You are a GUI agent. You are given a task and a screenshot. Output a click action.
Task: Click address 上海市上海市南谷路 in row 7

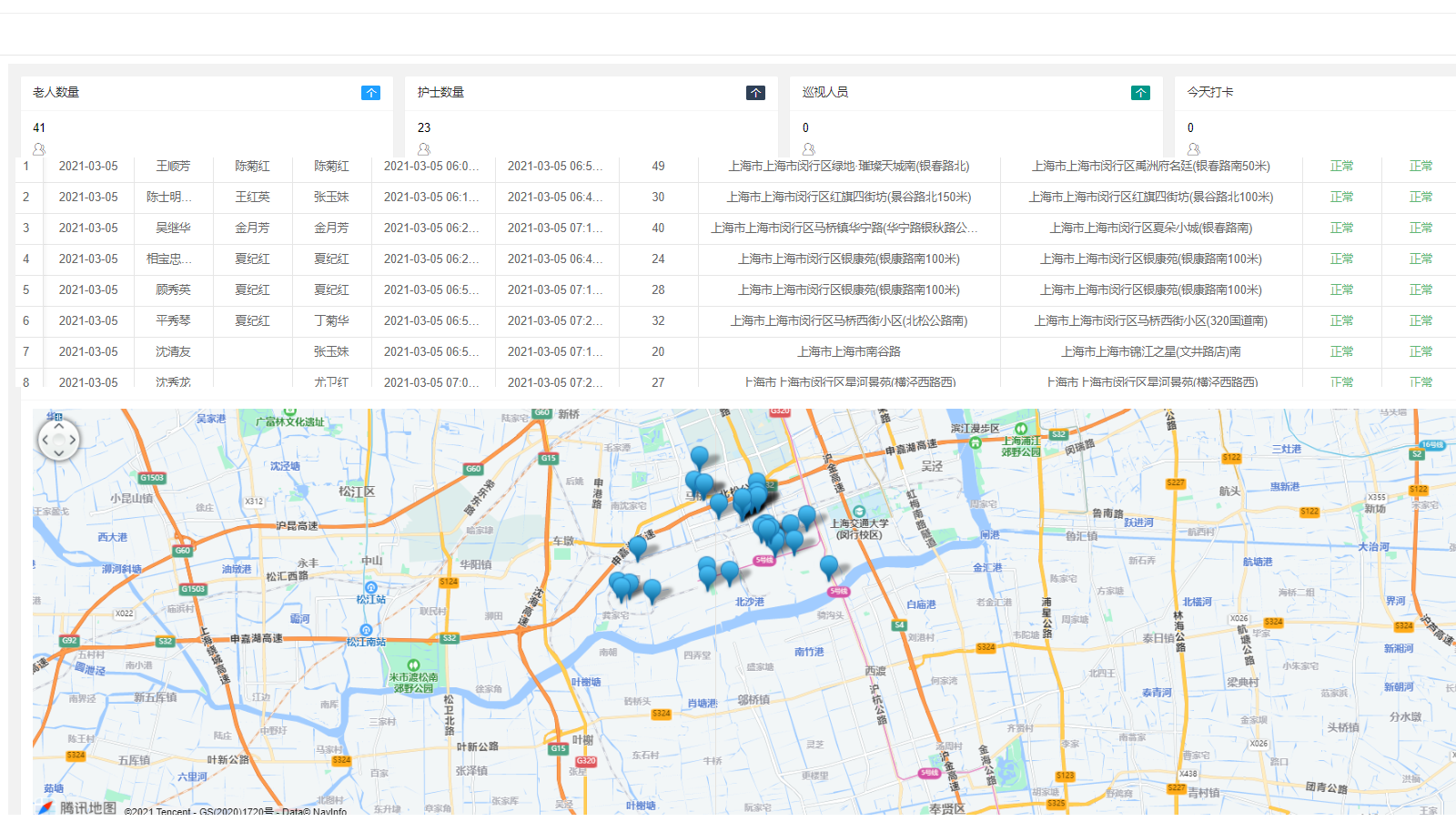pos(849,351)
